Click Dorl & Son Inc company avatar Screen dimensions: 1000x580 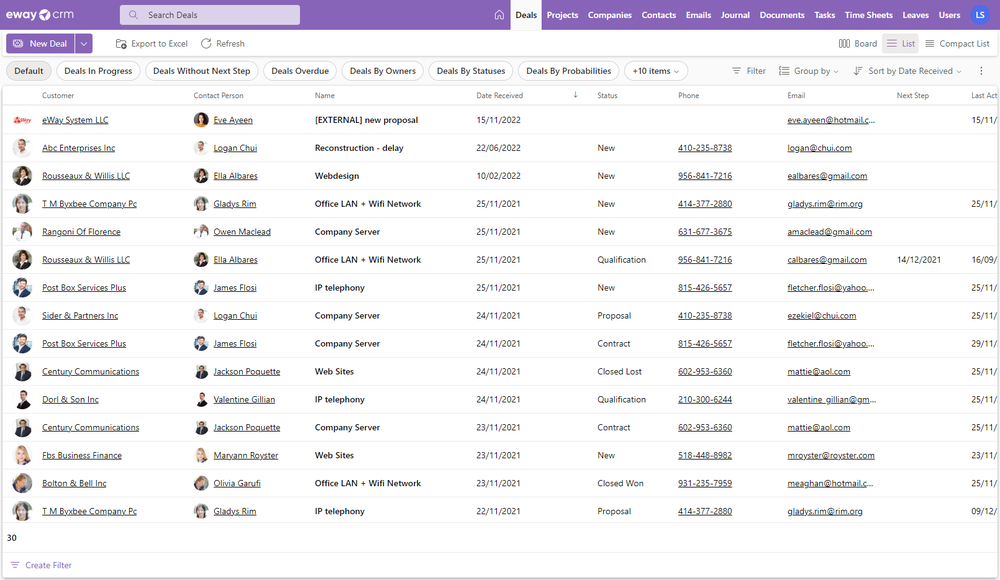tap(22, 399)
